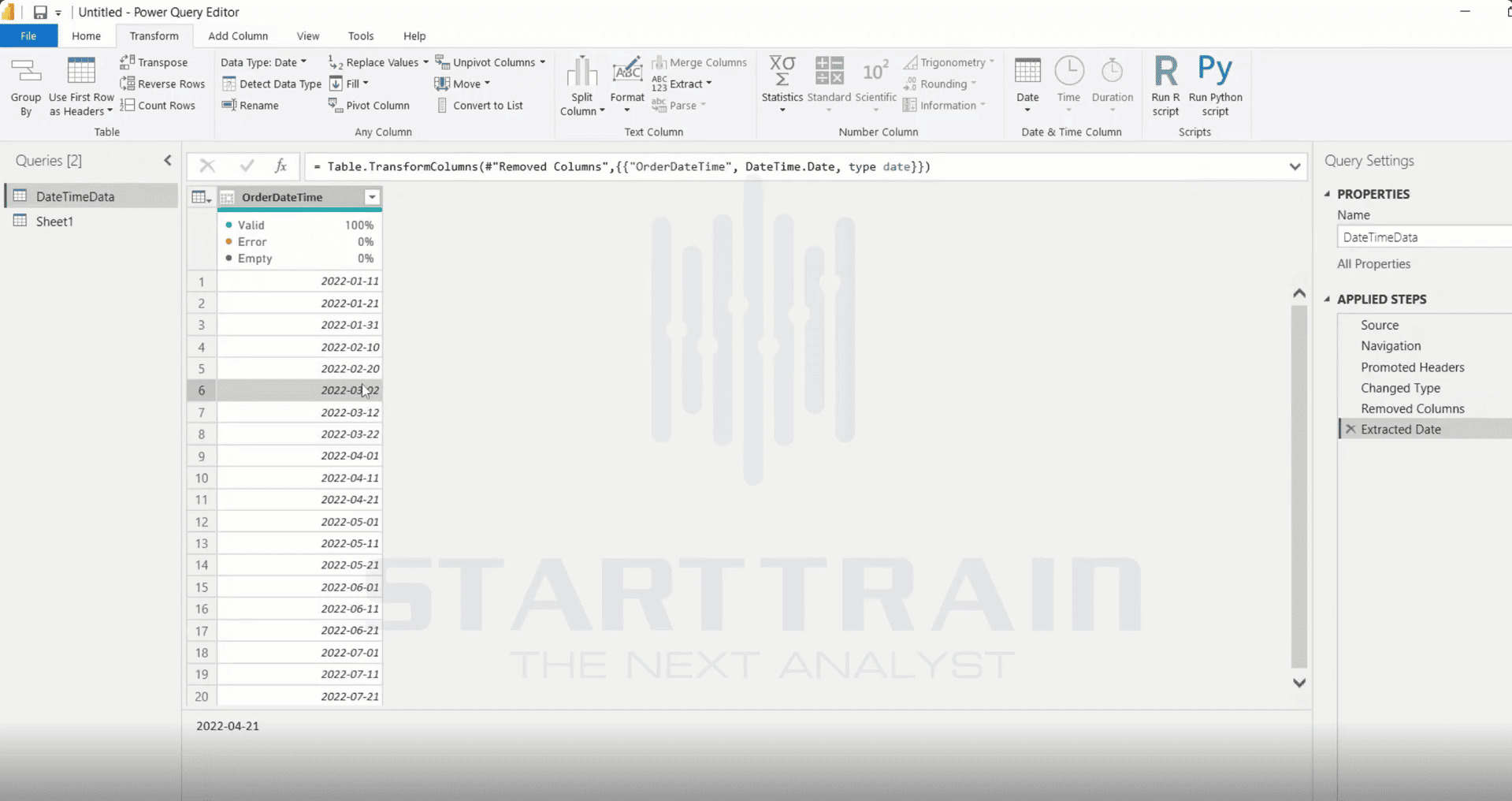Viewport: 1512px width, 801px height.
Task: Click the query Name input field
Action: [x=1425, y=237]
